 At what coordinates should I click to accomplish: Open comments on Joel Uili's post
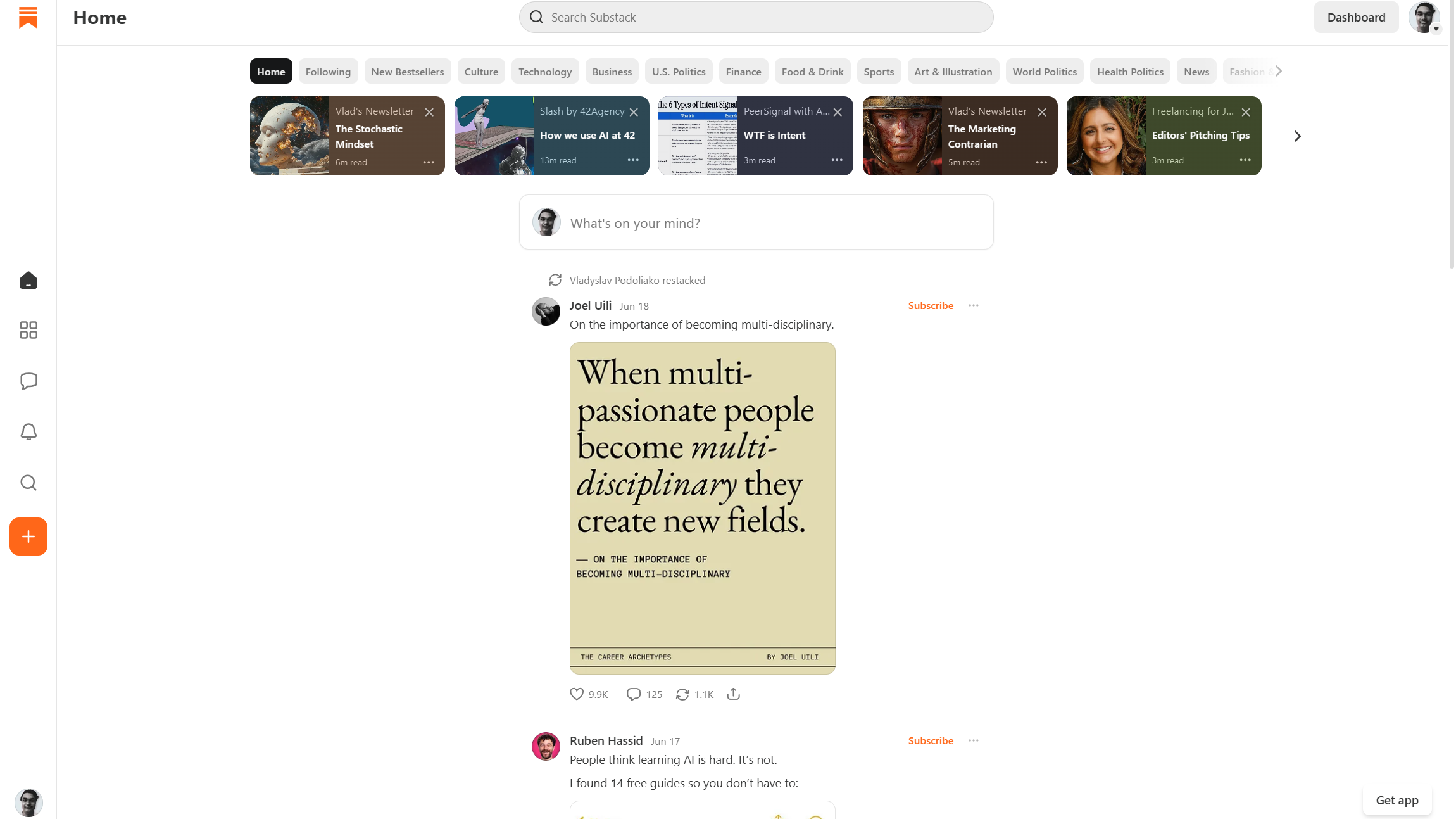tap(634, 694)
